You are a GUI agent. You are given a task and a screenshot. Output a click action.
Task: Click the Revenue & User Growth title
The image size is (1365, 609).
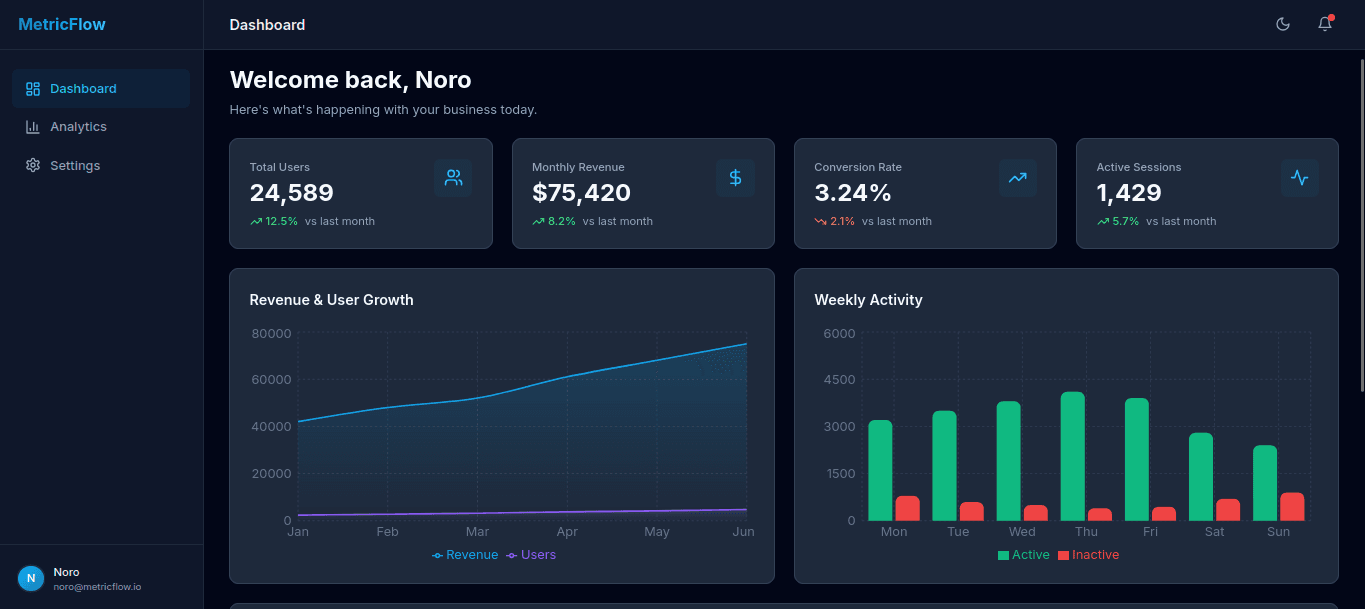coord(331,300)
